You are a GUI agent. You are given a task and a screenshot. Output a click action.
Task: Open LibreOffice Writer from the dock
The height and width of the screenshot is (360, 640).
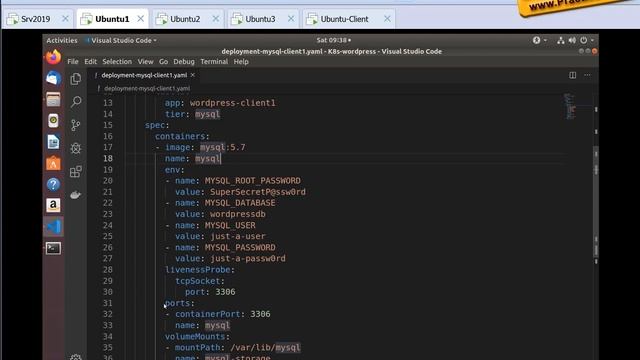click(x=53, y=142)
